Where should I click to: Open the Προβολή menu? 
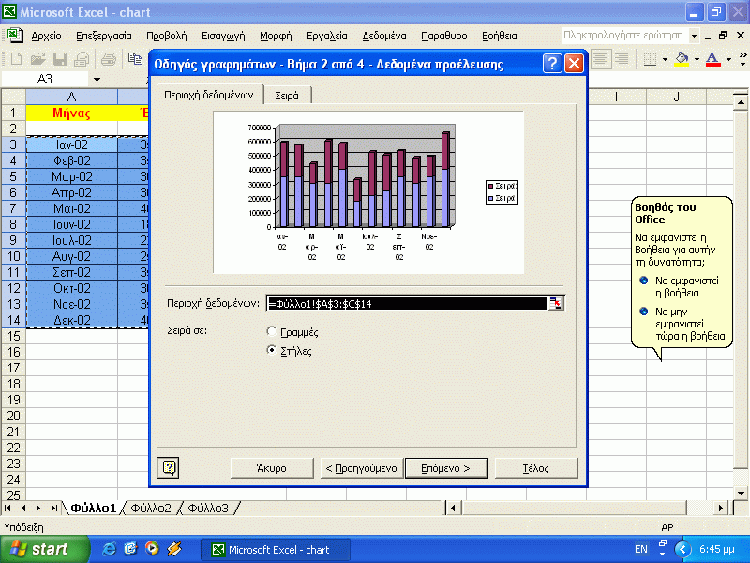tap(166, 35)
